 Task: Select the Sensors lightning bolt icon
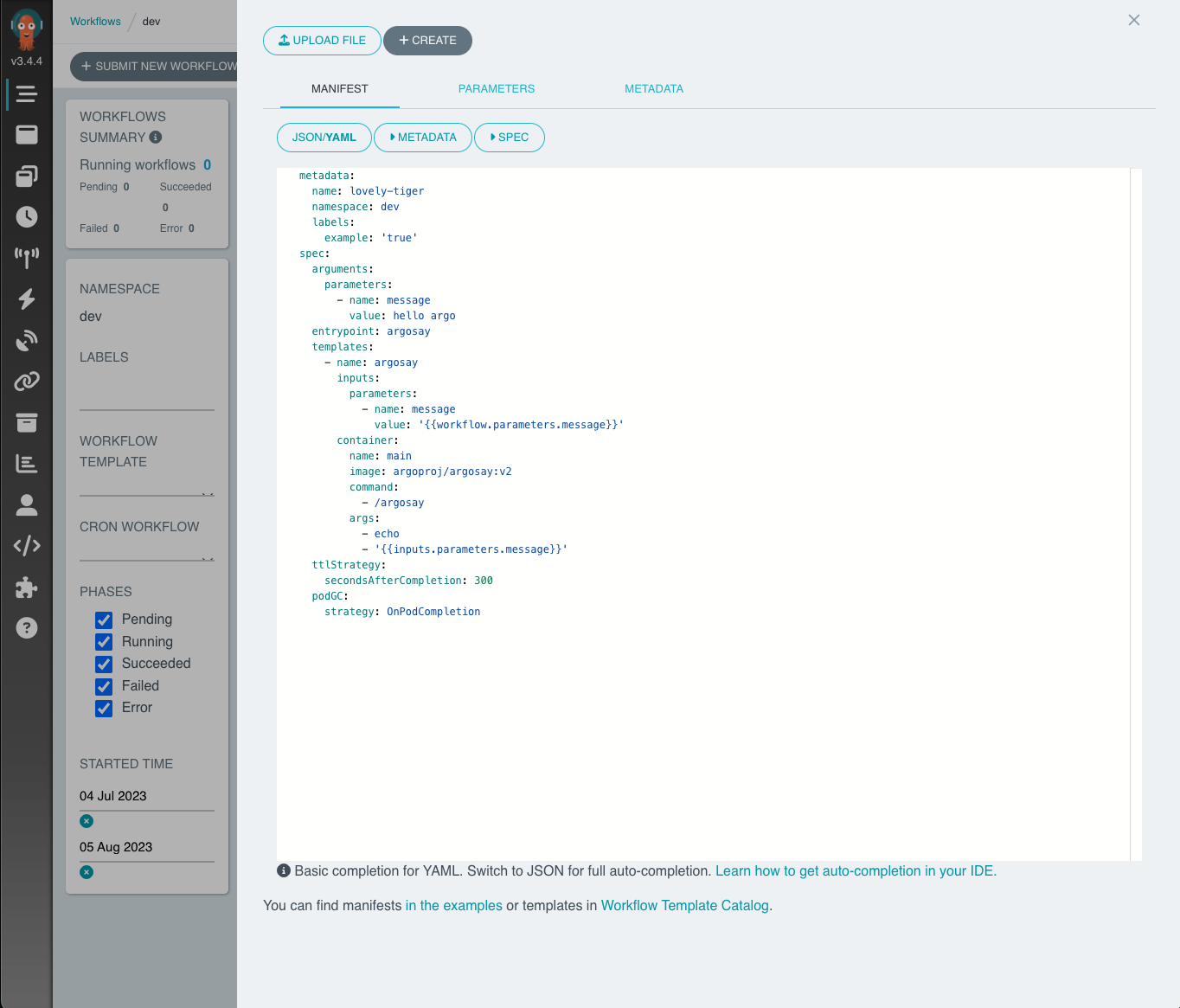tap(27, 299)
